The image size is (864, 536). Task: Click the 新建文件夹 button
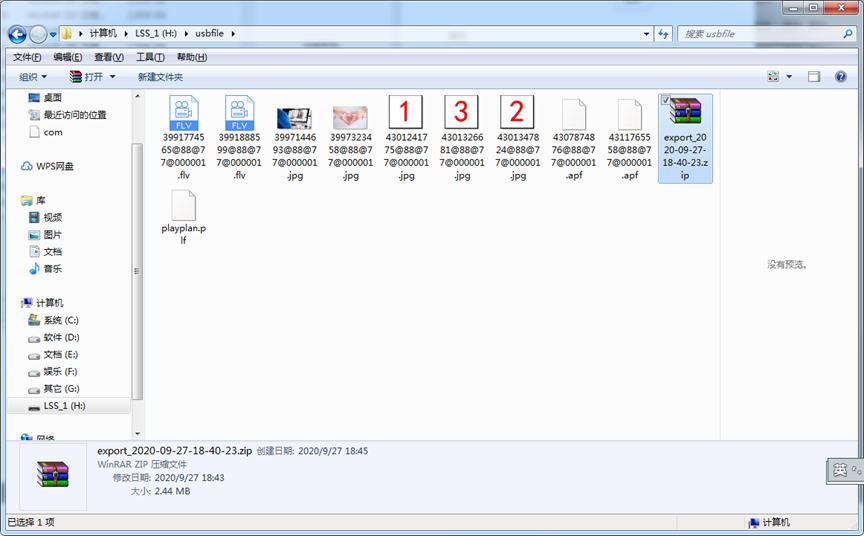160,77
